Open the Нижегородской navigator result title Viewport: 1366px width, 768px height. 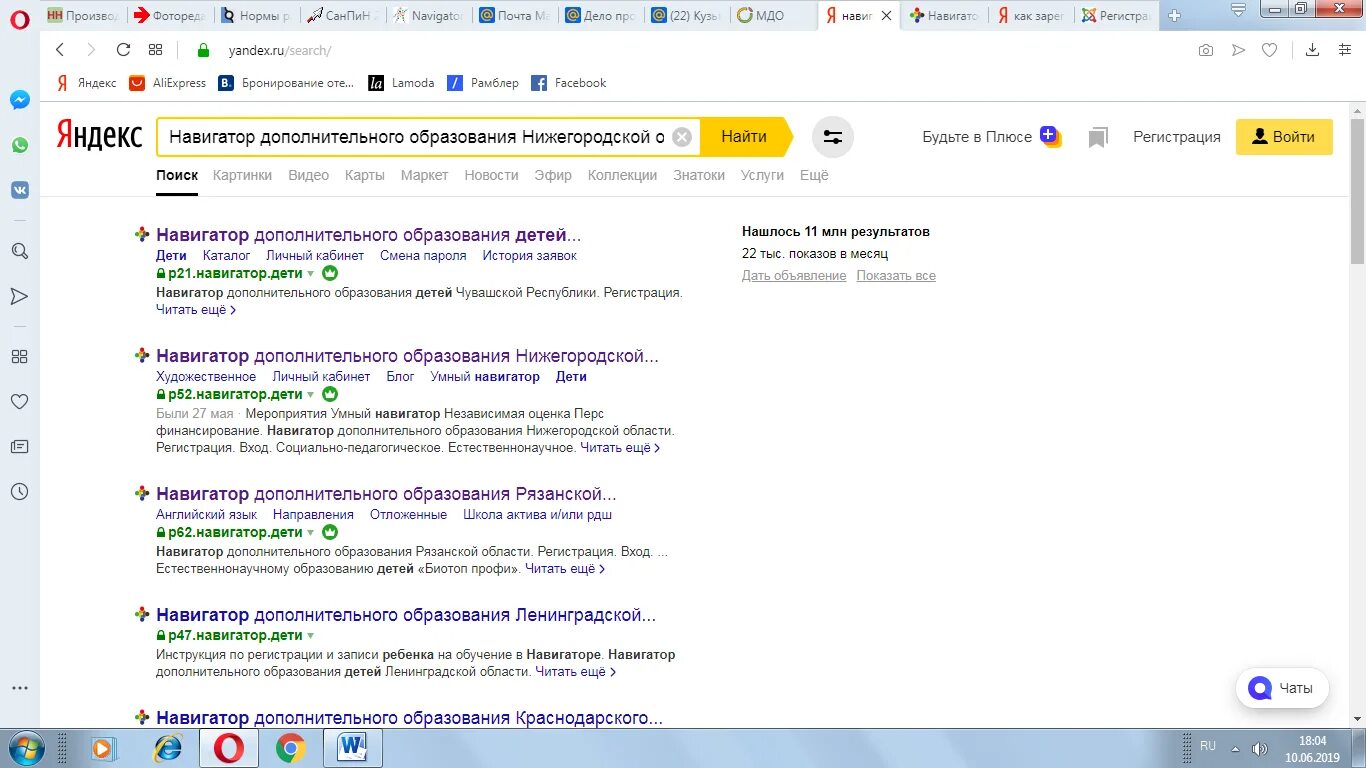click(408, 356)
